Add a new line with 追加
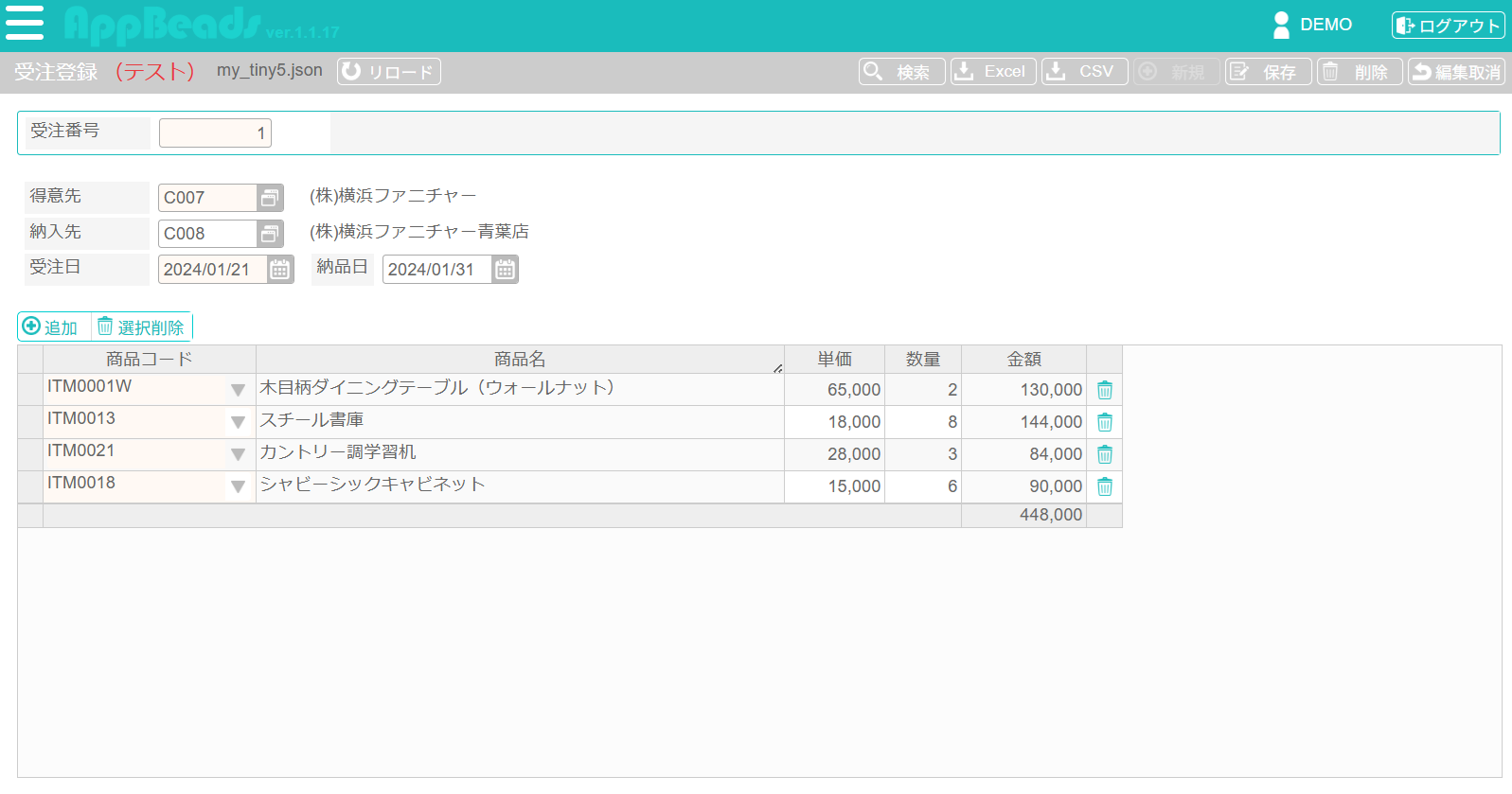 coord(51,327)
